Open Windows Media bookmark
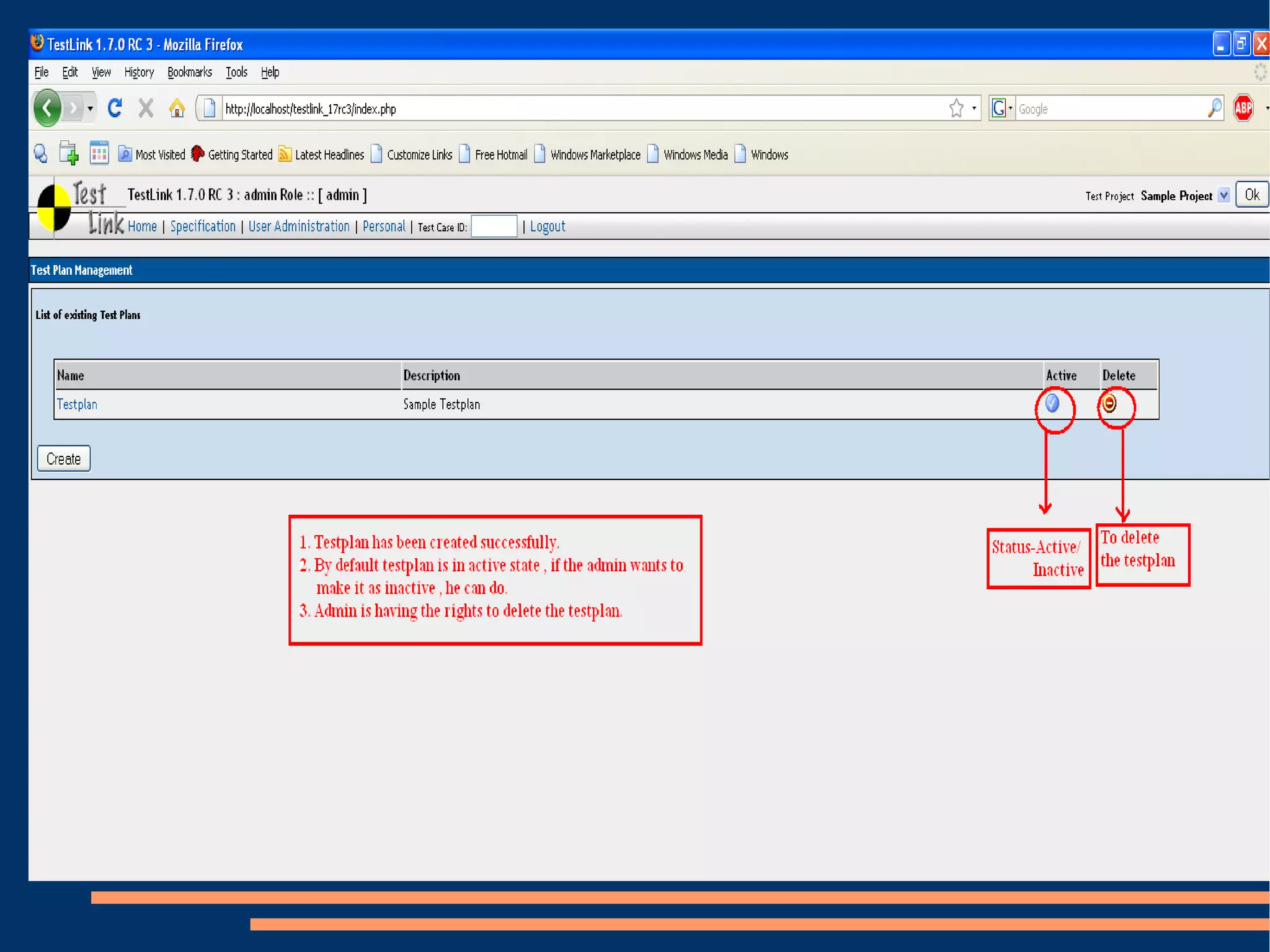Screen dimensions: 1270x952 pyautogui.click(x=688, y=154)
